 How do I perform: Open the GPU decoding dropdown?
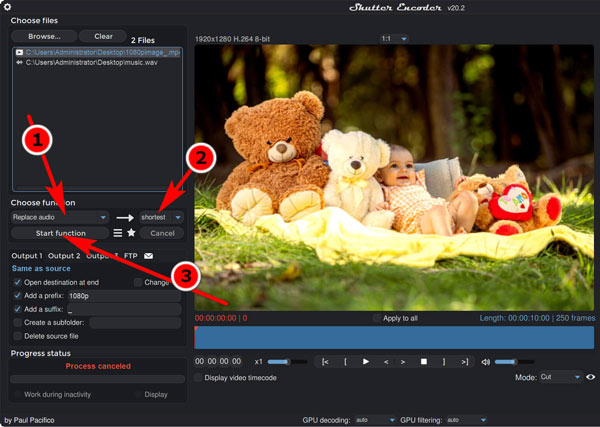coord(375,420)
